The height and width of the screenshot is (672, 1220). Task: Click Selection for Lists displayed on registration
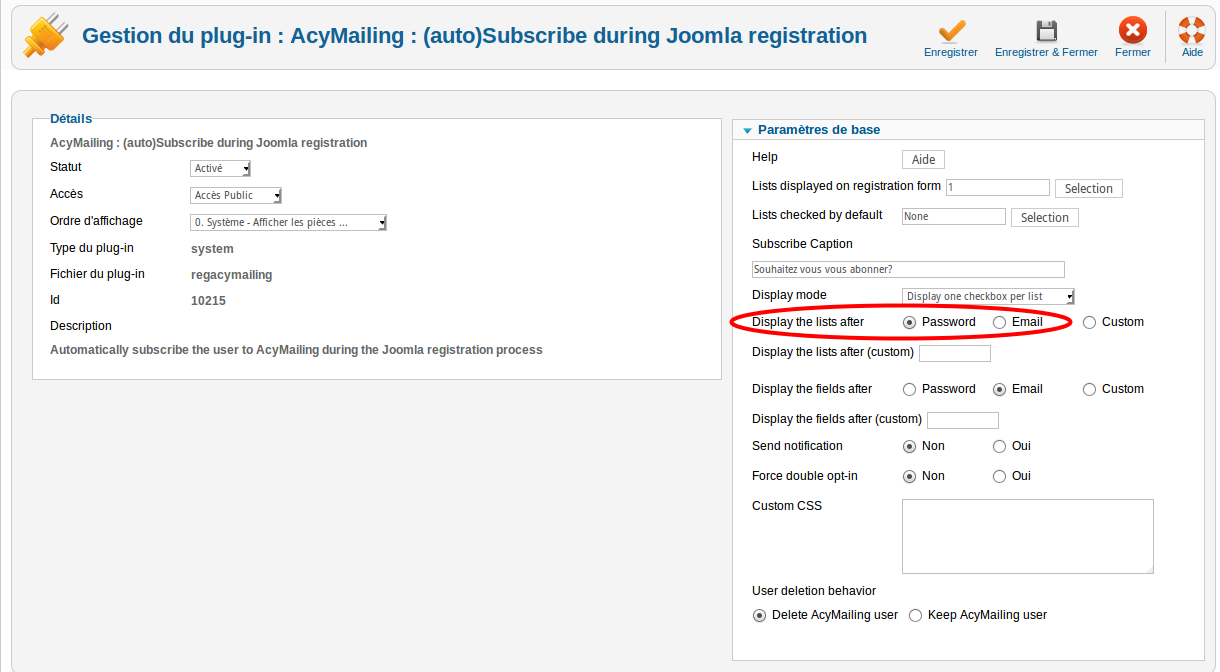1088,189
